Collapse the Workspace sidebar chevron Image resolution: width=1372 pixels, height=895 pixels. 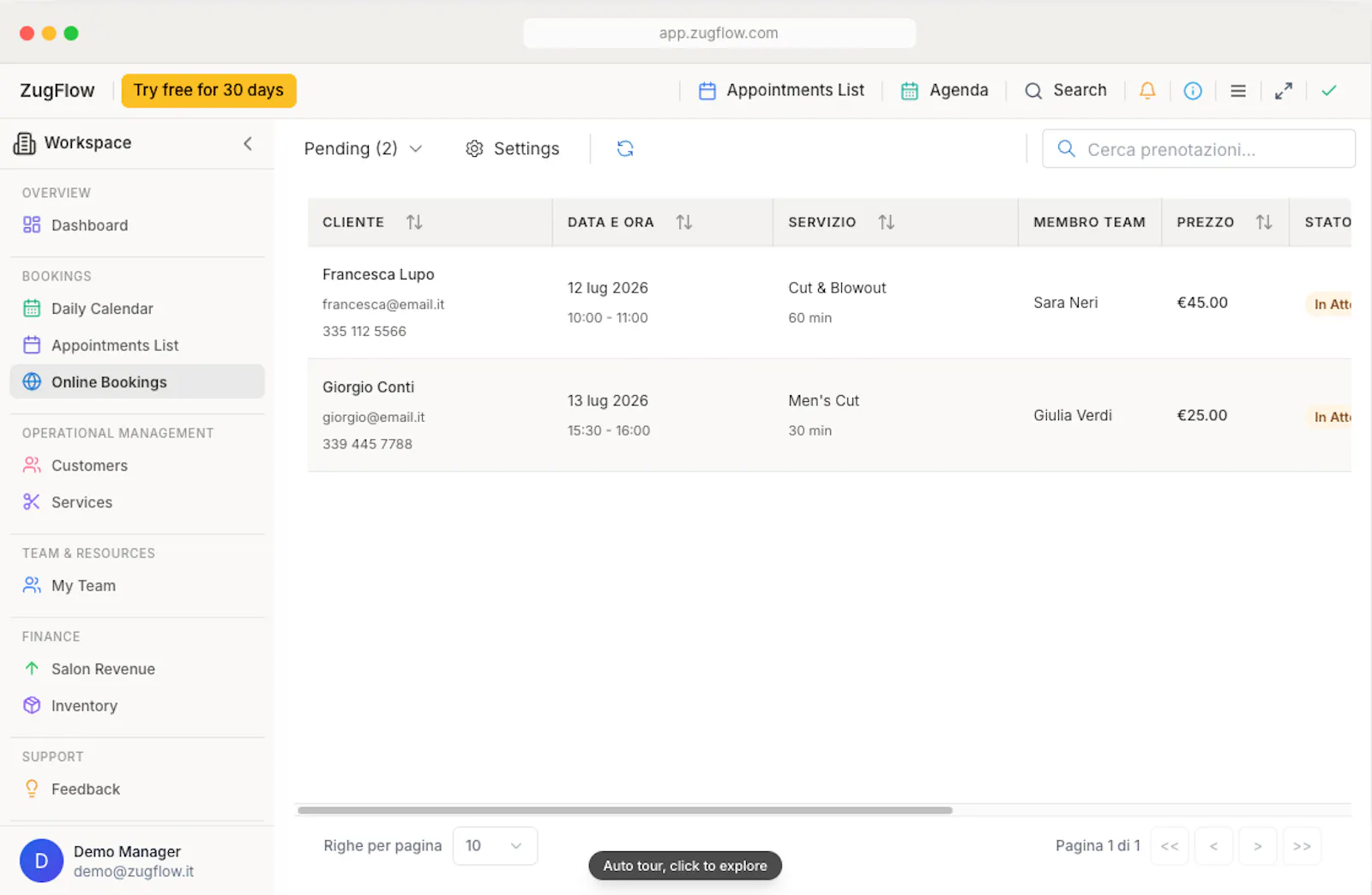tap(248, 143)
